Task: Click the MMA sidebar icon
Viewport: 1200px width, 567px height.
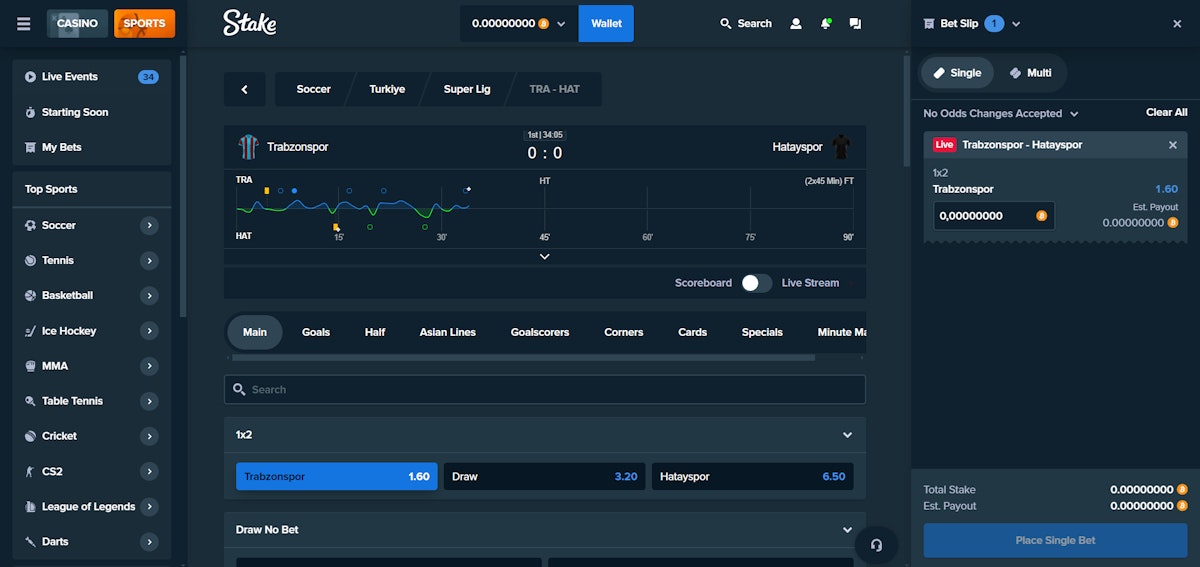Action: [x=31, y=366]
